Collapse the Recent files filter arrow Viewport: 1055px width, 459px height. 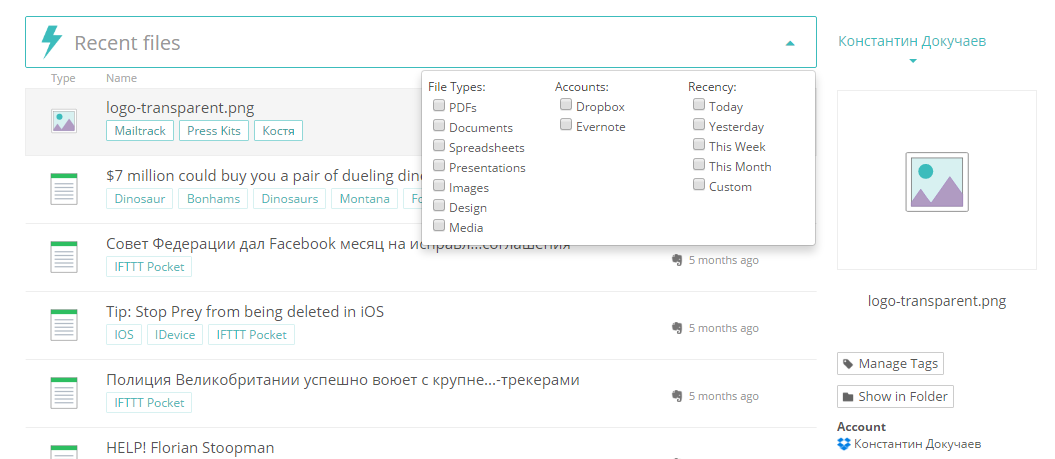[x=790, y=43]
